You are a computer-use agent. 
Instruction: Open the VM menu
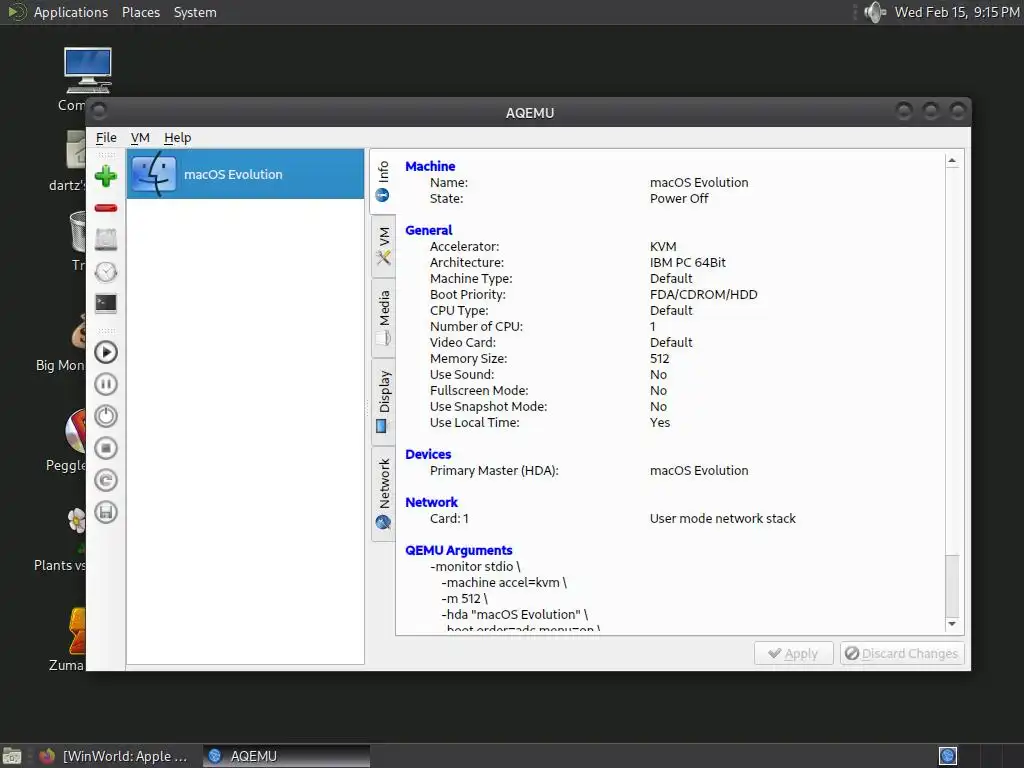pyautogui.click(x=140, y=138)
